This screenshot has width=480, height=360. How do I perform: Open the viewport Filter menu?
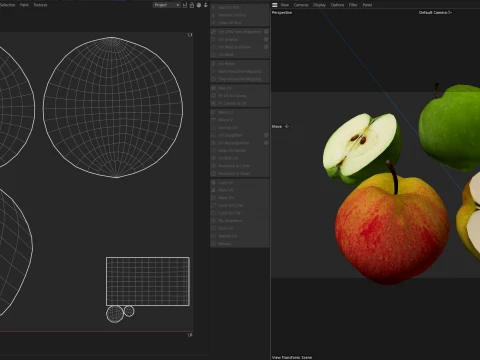pyautogui.click(x=353, y=5)
